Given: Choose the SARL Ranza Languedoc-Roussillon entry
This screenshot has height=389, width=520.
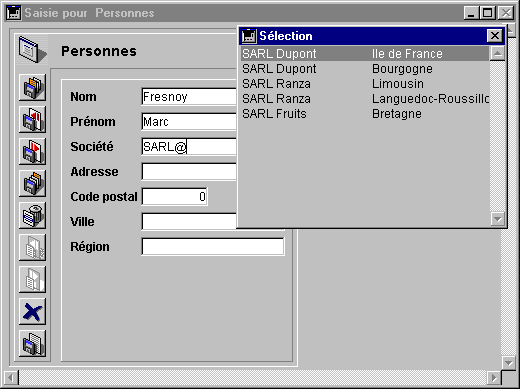Looking at the screenshot, I should tap(365, 99).
